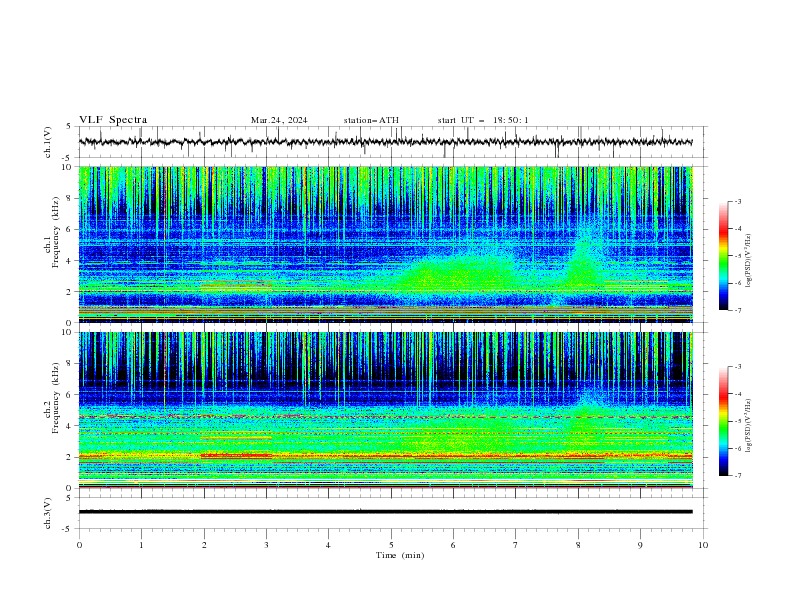
Task: Click the red 2 kHz band in ch.2 between minutes 2–3
Action: tap(236, 455)
